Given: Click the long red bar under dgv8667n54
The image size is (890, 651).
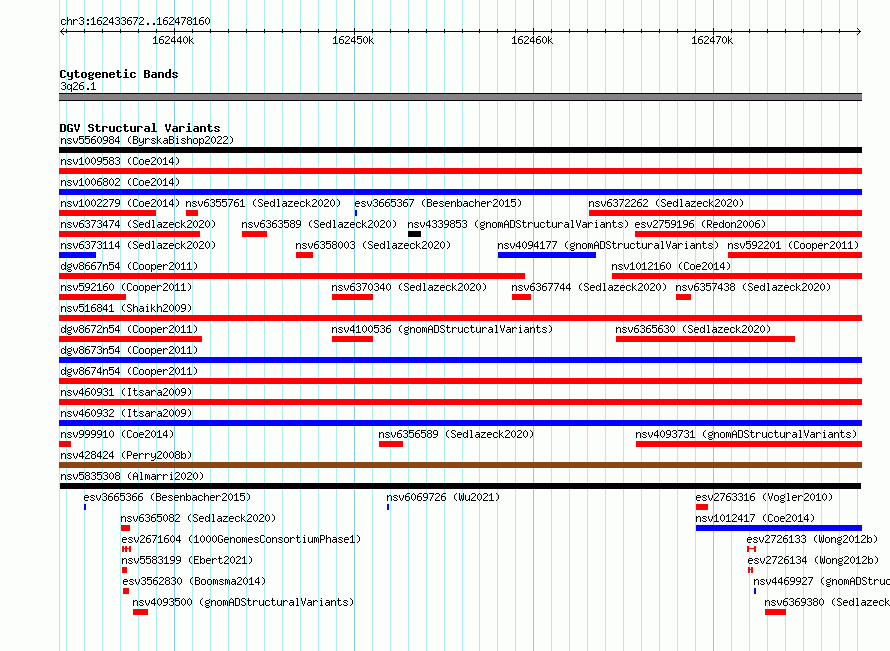Looking at the screenshot, I should [292, 276].
